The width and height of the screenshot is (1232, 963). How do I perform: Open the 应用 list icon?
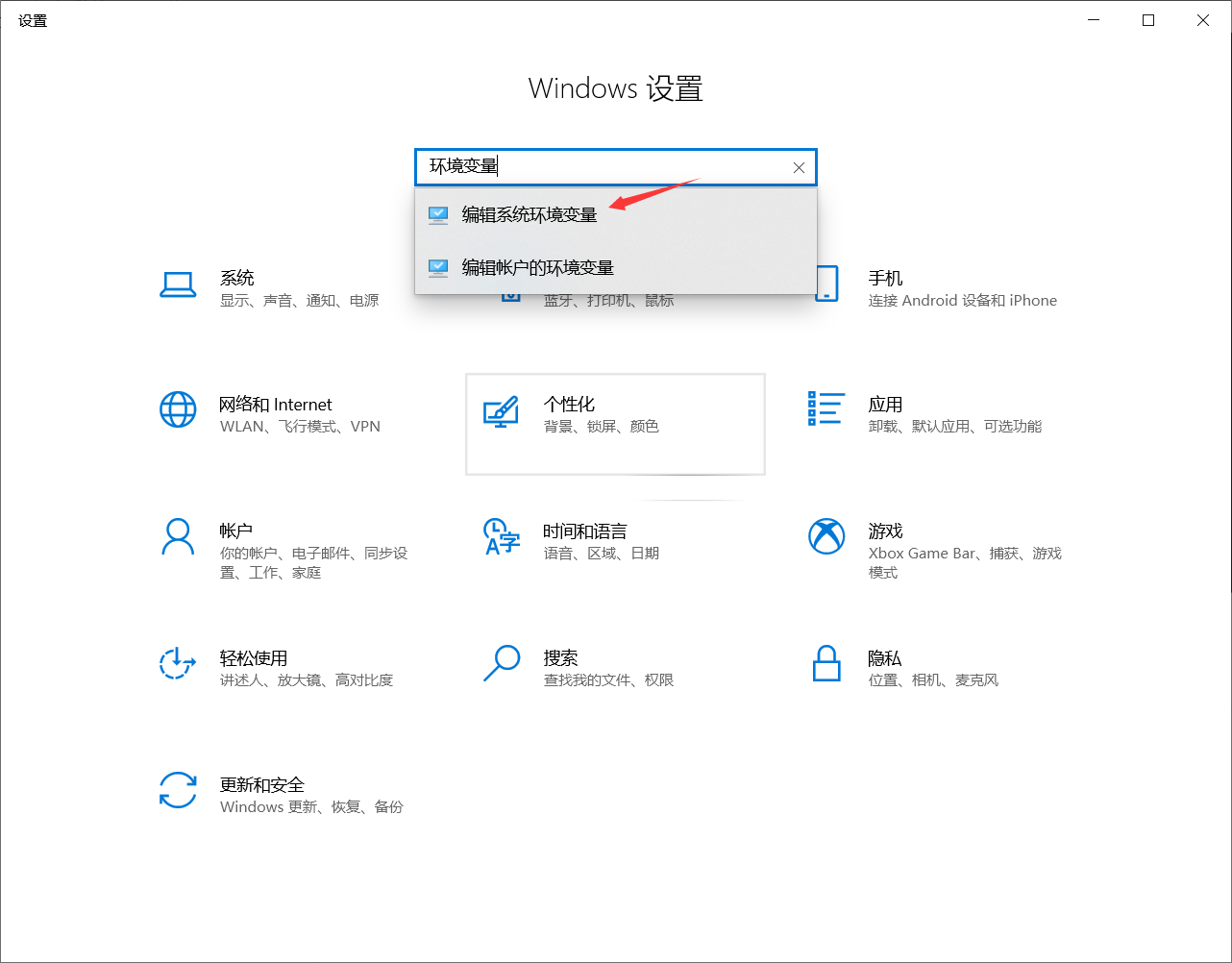tap(825, 408)
